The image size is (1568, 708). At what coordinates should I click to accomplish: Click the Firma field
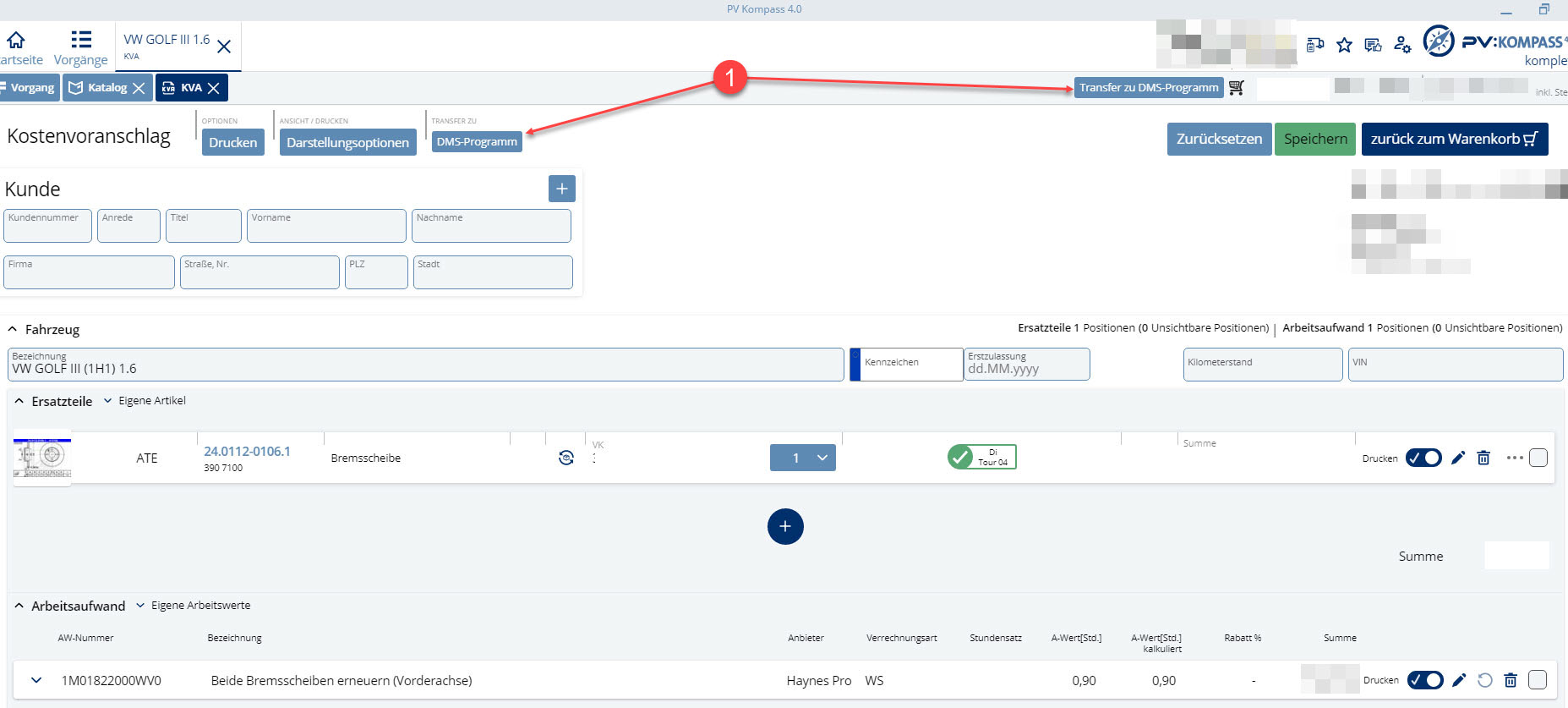89,272
